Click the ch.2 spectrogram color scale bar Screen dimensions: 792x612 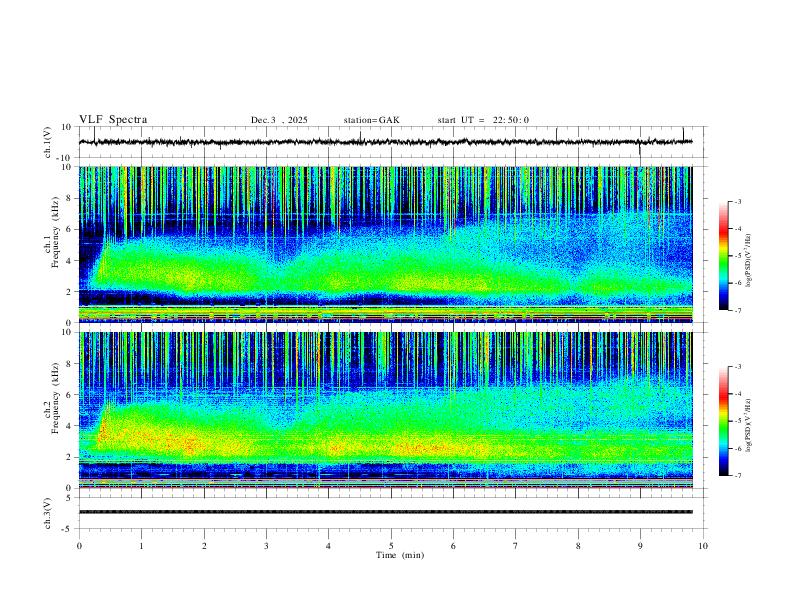(724, 421)
